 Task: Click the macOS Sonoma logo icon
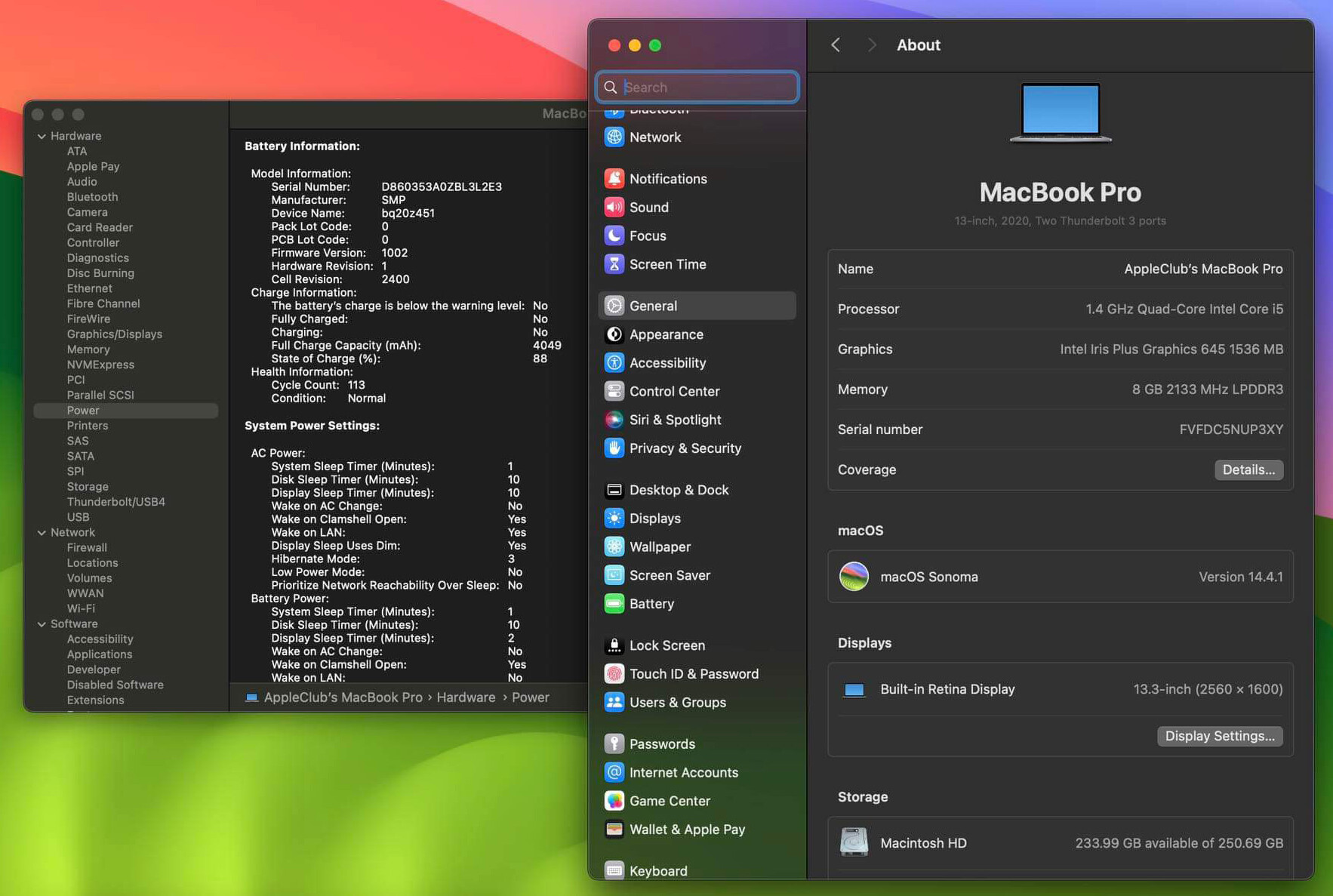(854, 577)
